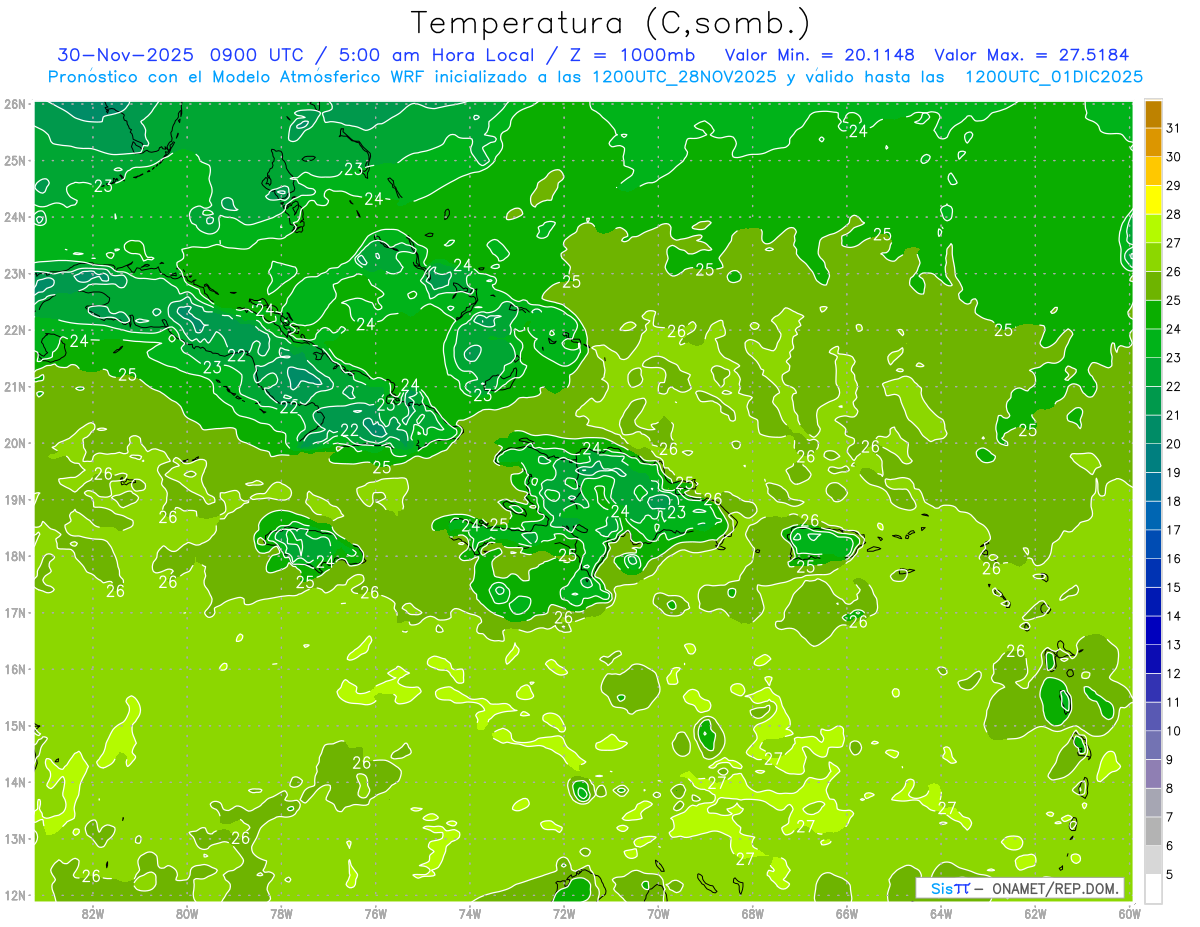This screenshot has width=1200, height=927.
Task: Click the "Valor Max. = 27.5184" value
Action: coord(1032,55)
